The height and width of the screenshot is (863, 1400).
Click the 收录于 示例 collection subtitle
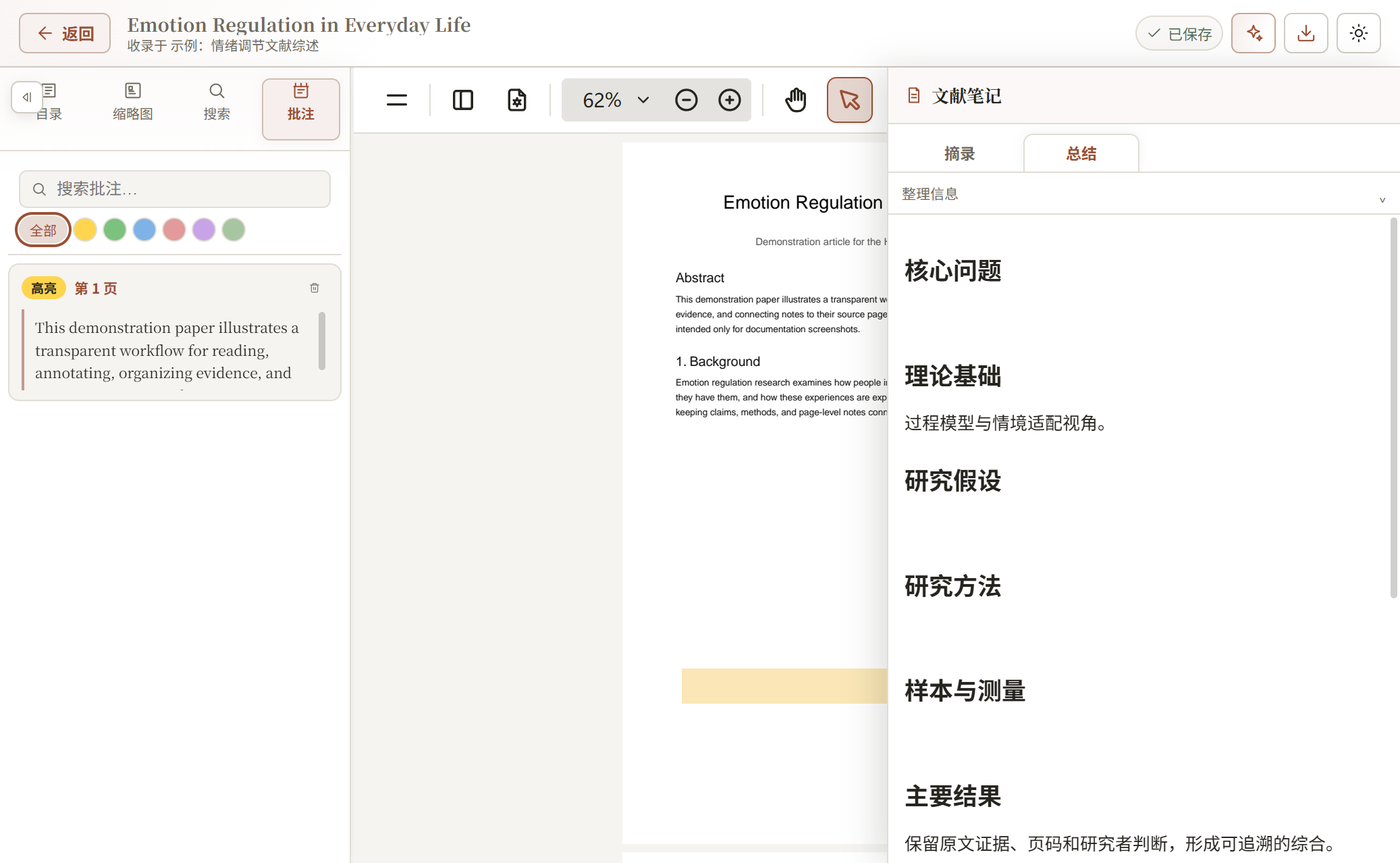click(223, 46)
